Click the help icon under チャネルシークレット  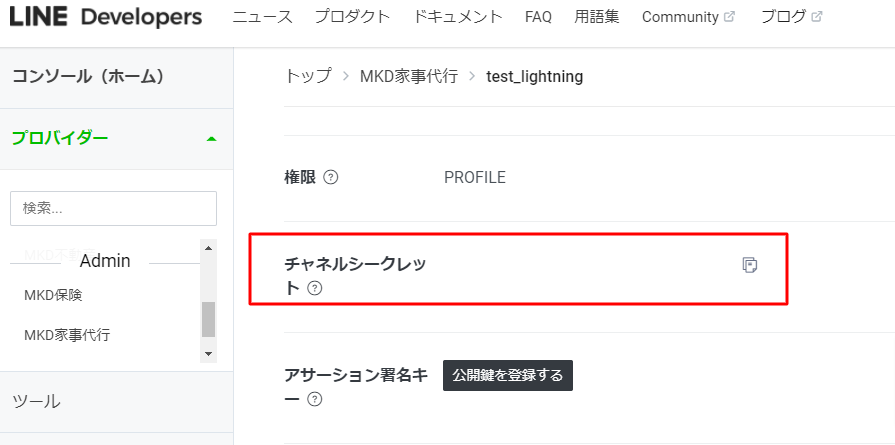click(315, 288)
